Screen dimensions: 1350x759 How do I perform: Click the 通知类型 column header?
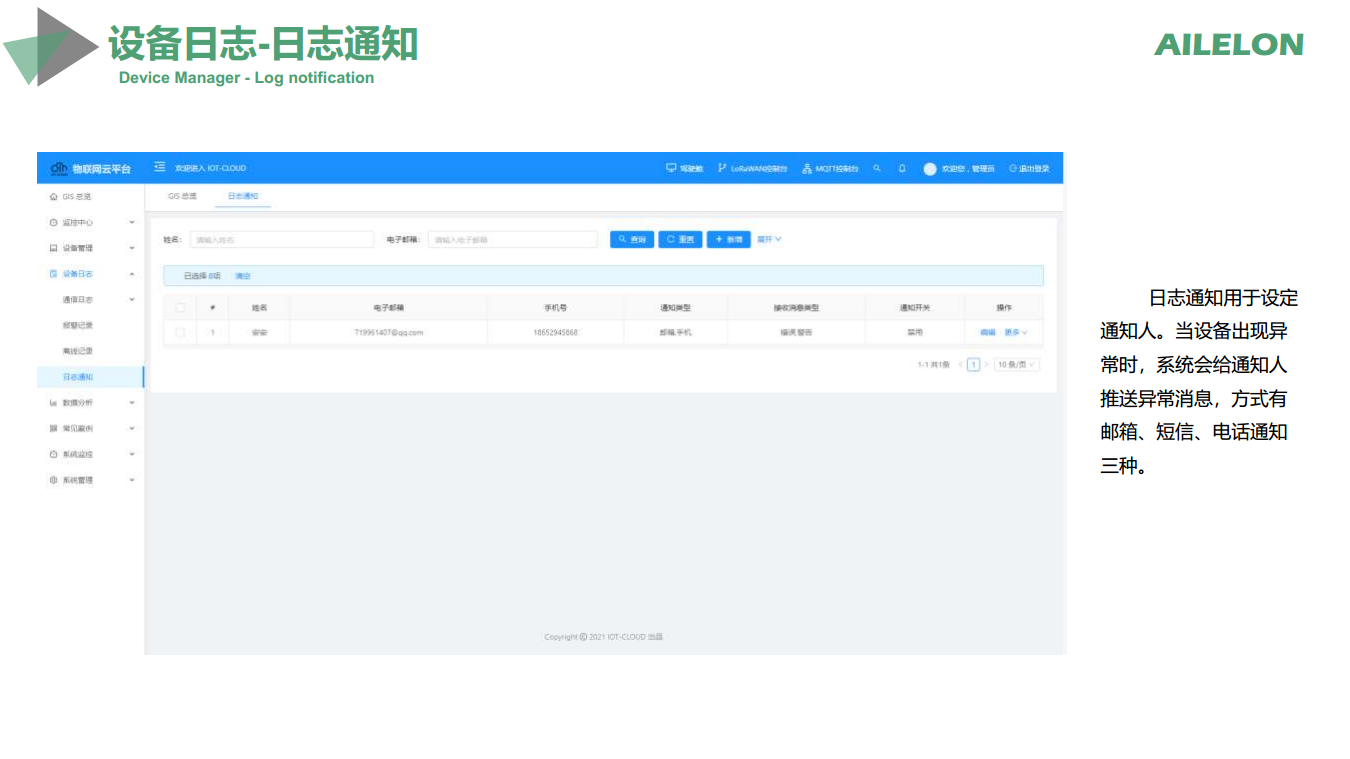point(676,308)
